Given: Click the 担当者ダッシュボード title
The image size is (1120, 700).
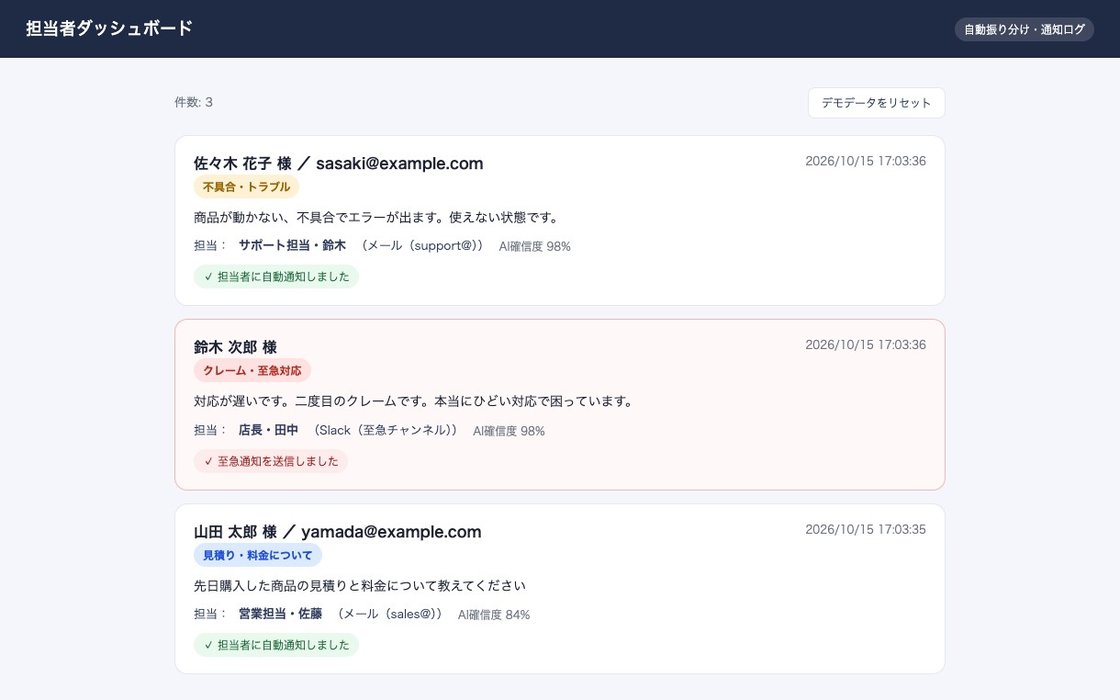Looking at the screenshot, I should 109,29.
